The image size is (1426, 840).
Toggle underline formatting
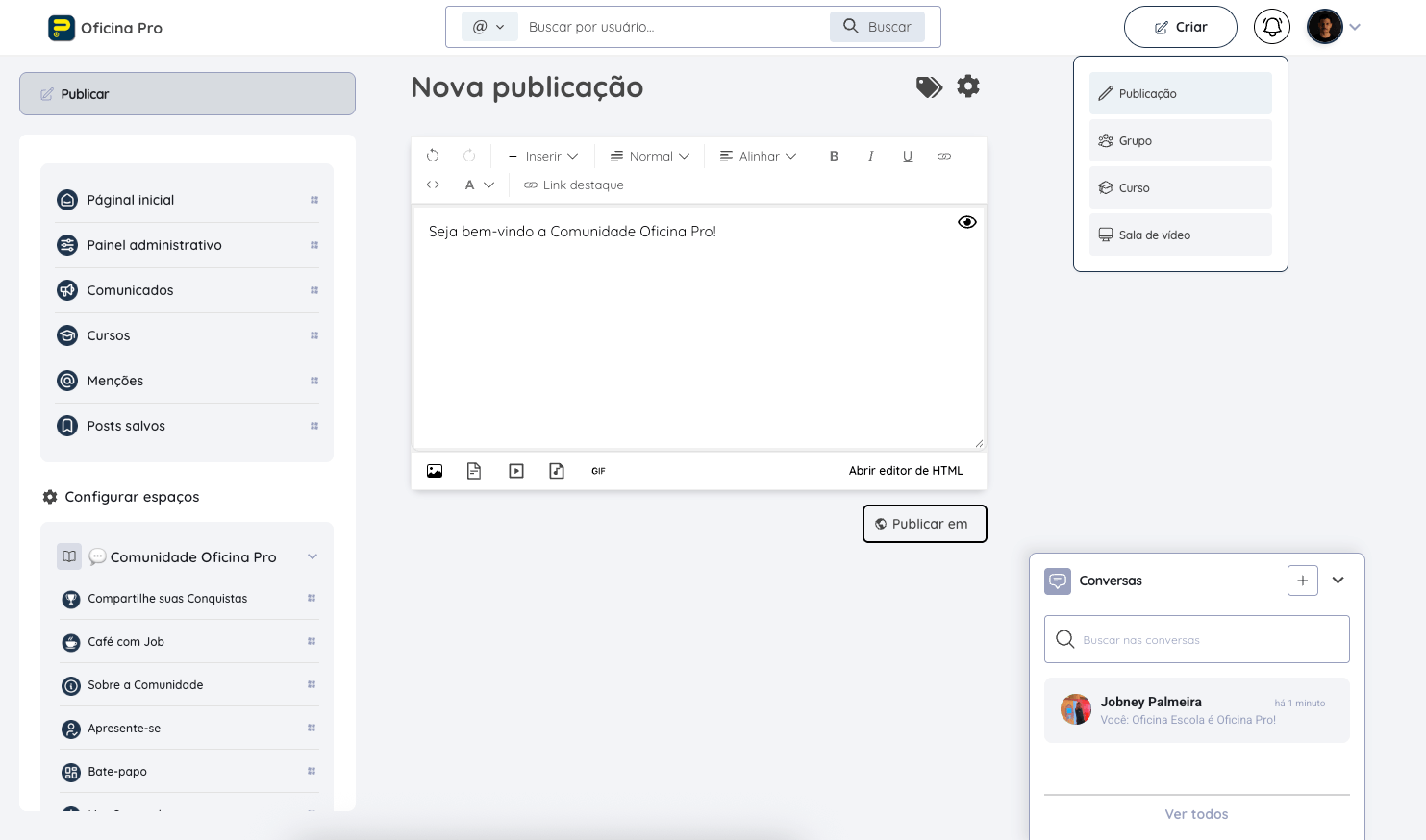pos(907,156)
